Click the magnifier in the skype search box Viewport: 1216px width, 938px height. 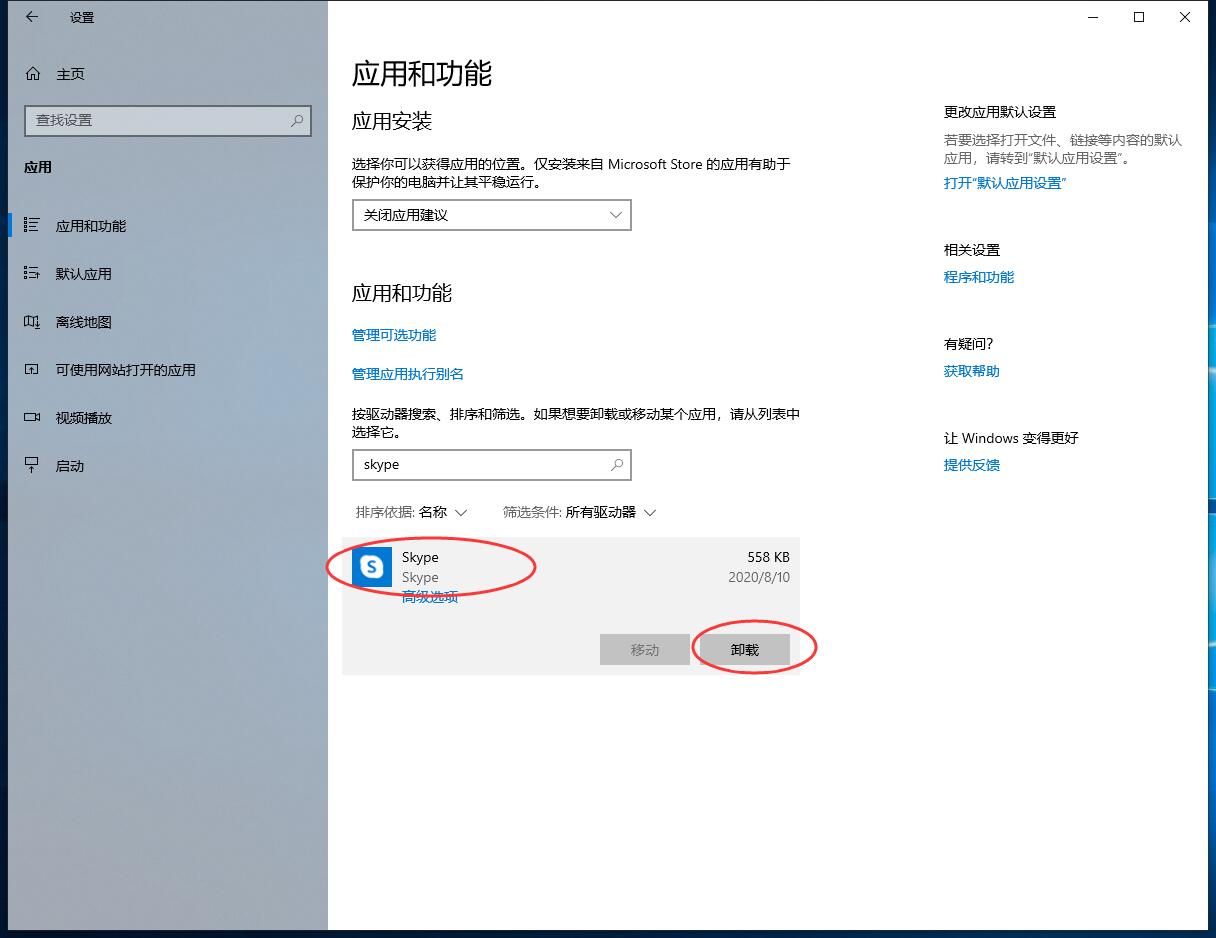[x=617, y=465]
